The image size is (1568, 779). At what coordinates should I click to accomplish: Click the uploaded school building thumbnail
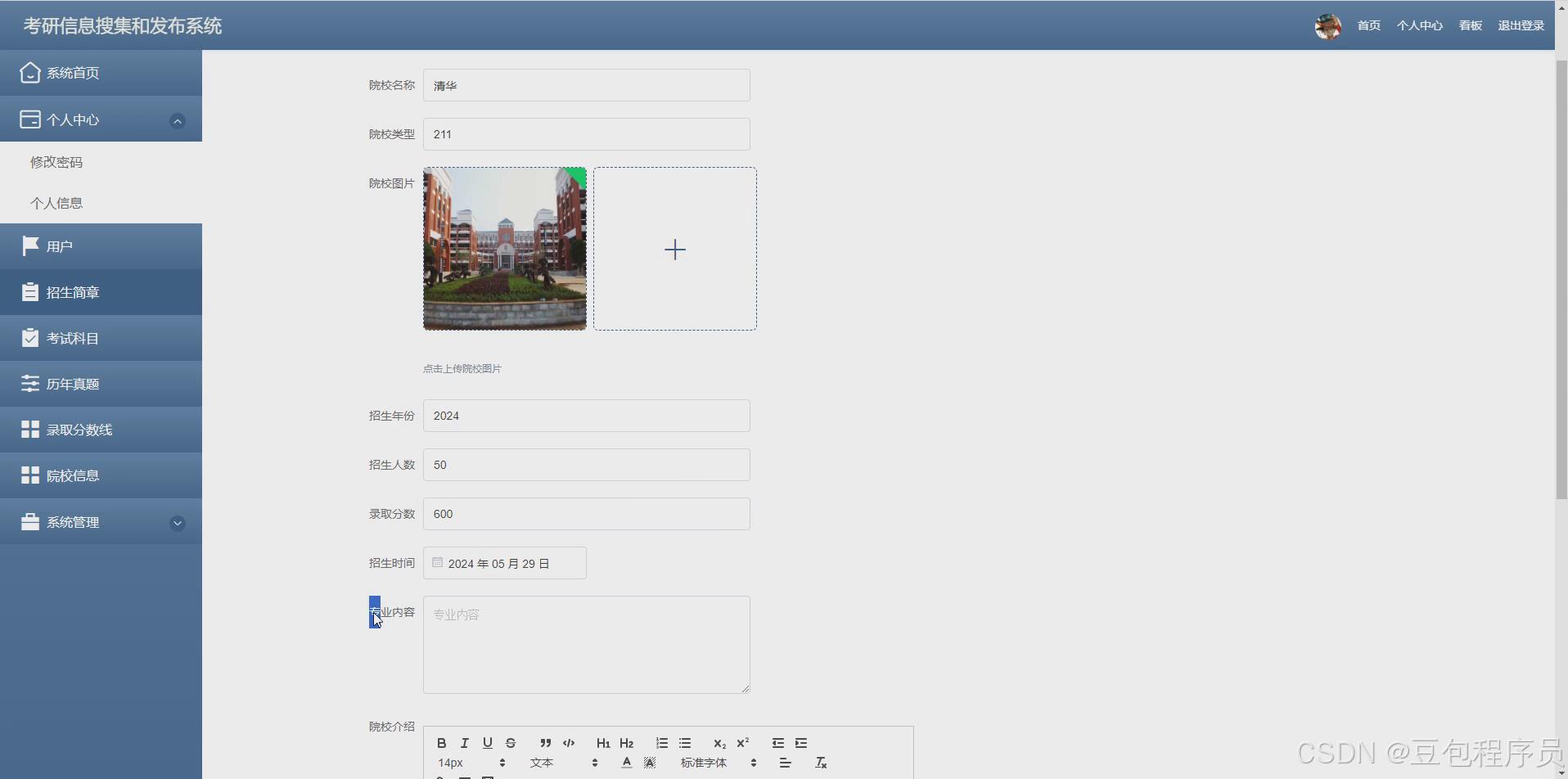(x=505, y=249)
